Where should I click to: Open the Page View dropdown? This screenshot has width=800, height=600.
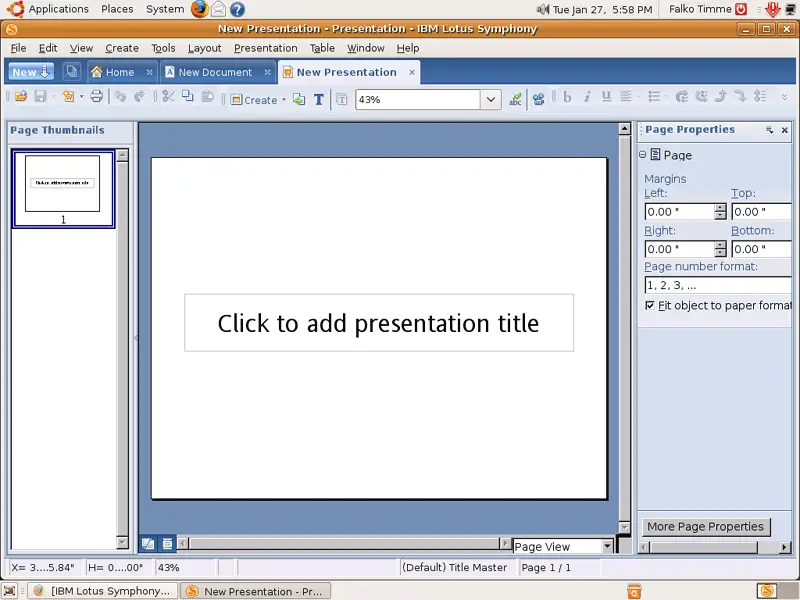pos(607,546)
